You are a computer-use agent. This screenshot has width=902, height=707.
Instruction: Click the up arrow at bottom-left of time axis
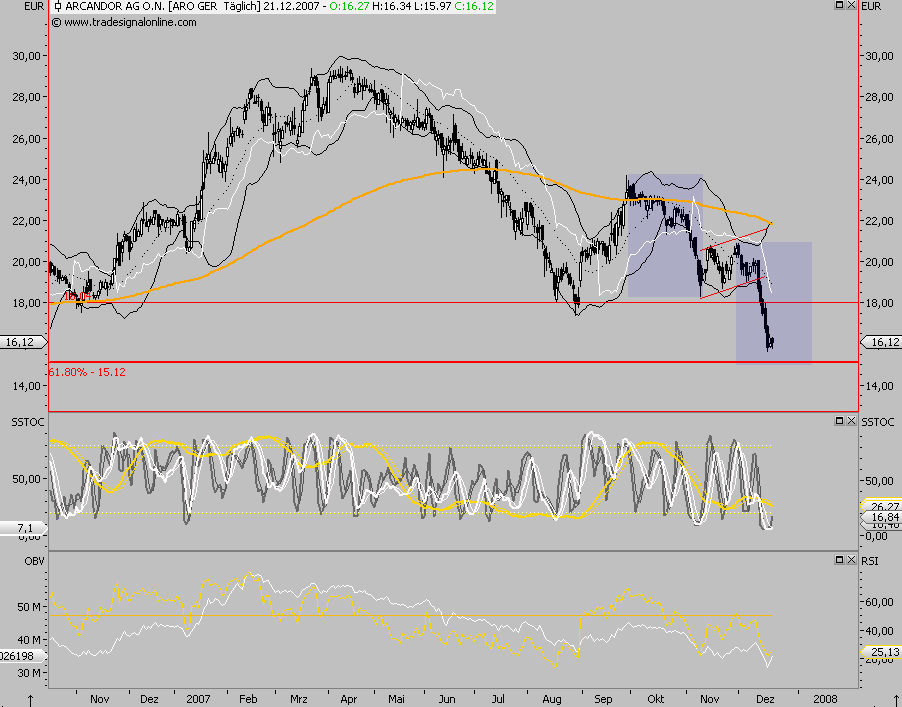point(31,699)
